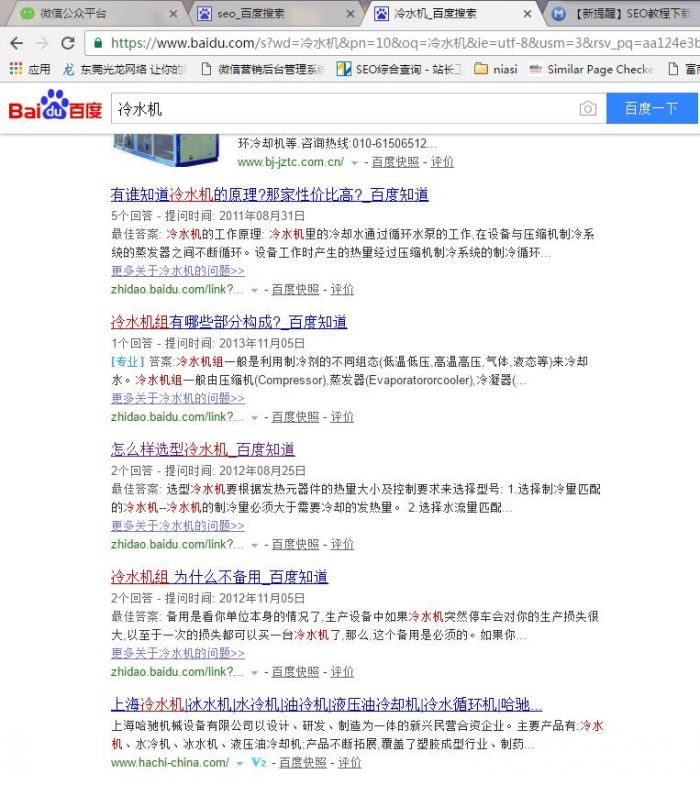This screenshot has height=785, width=700.
Task: Open 百度快照 for the bj-jztc result
Action: [395, 162]
